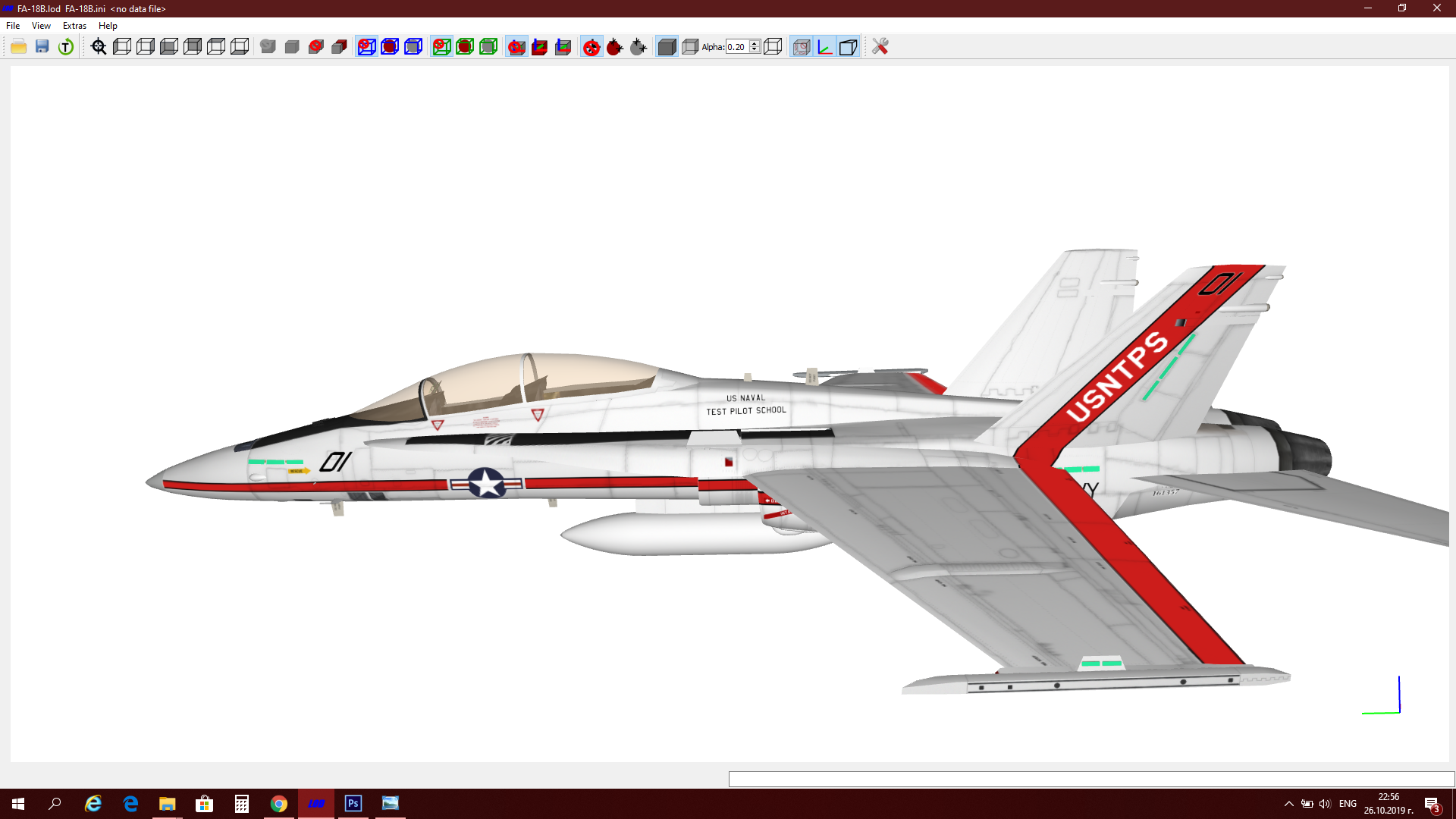This screenshot has width=1456, height=819.
Task: Click the reload textures icon
Action: 66,47
